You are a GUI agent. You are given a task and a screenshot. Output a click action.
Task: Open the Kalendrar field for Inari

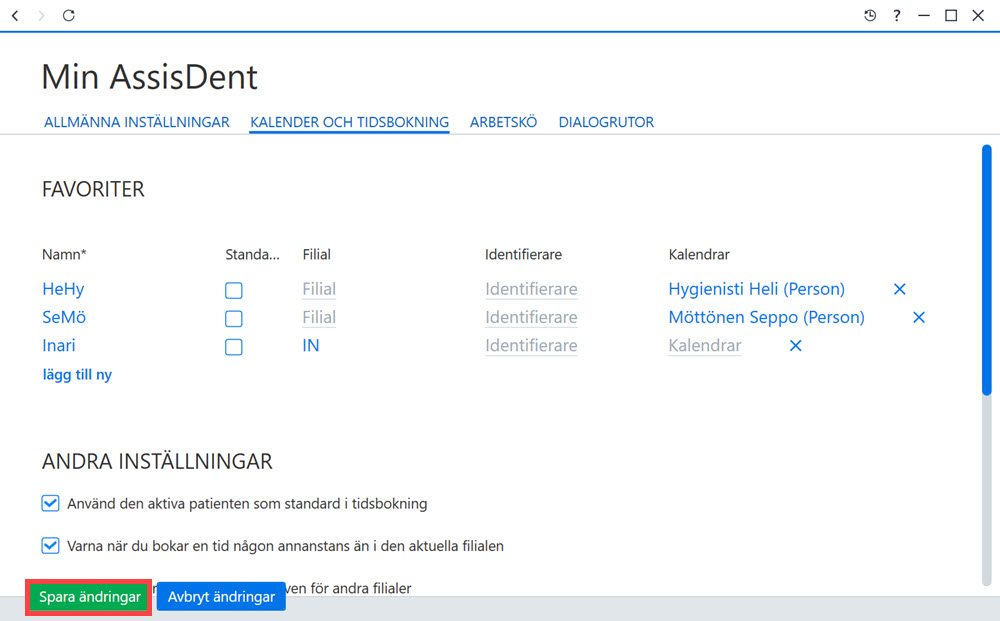(705, 346)
